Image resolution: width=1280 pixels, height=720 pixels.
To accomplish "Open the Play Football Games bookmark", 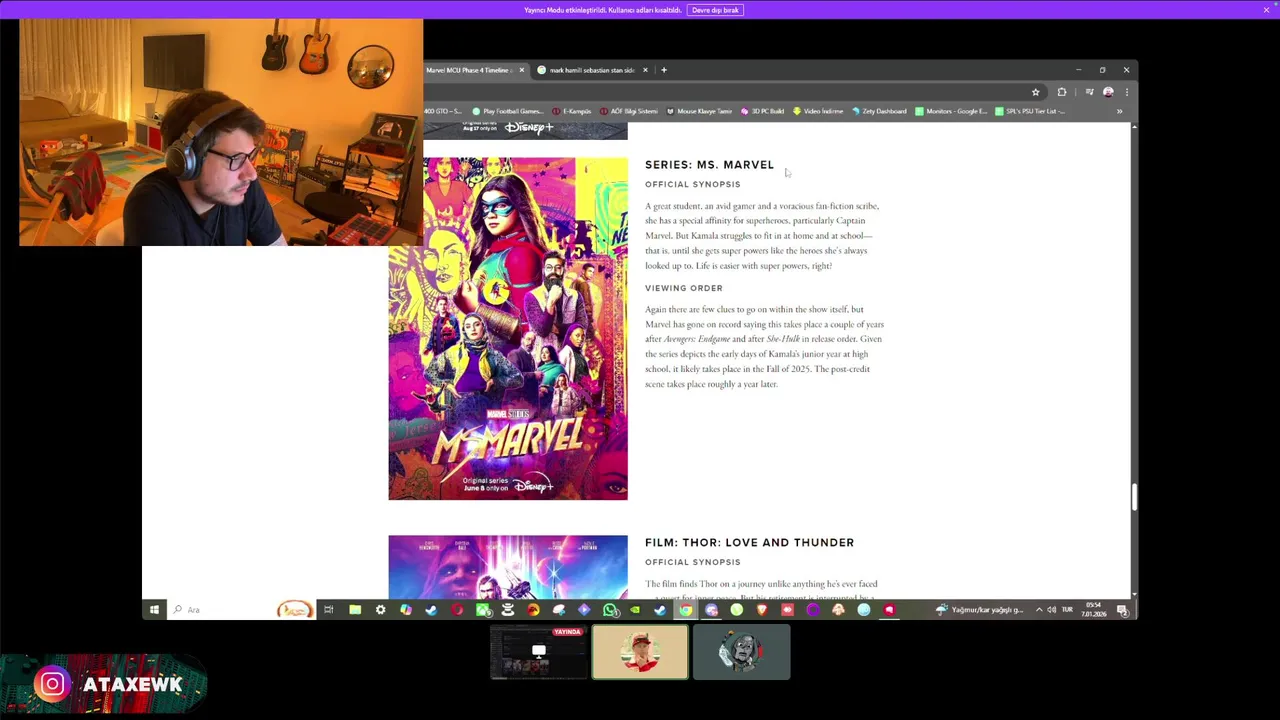I will click(507, 111).
